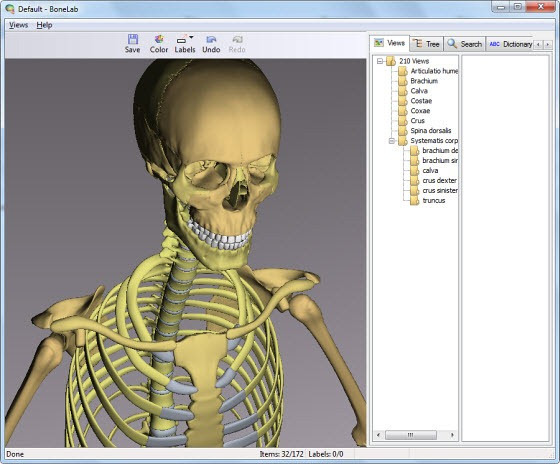Viewport: 560px width, 464px height.
Task: Click the Brachium folder icon
Action: [x=403, y=81]
